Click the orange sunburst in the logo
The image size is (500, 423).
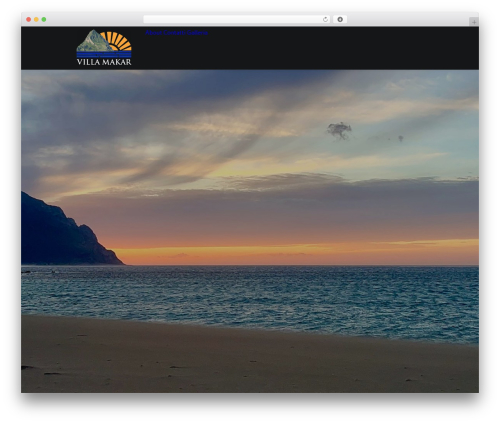(x=117, y=41)
